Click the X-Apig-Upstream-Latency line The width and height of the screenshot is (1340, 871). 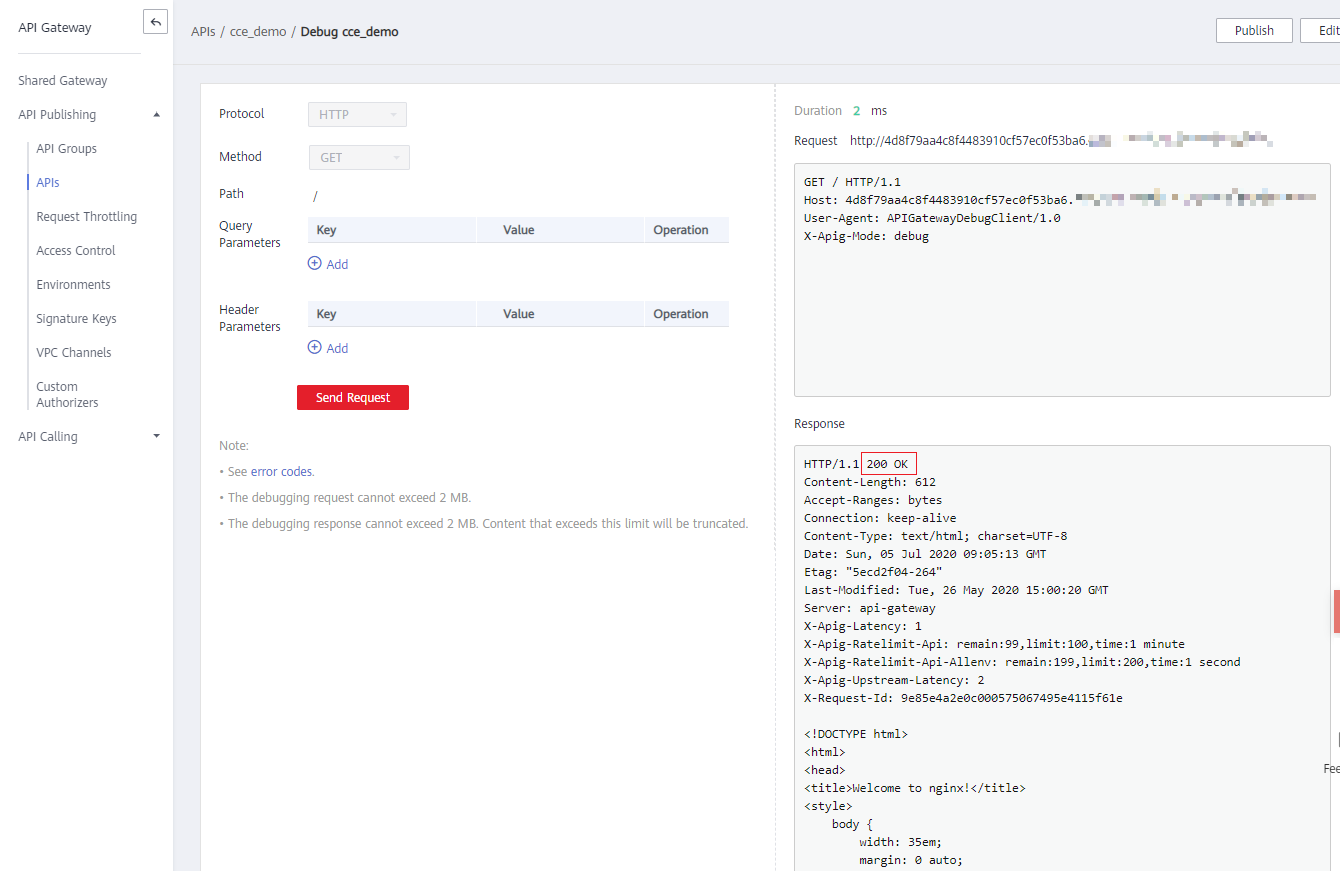(894, 680)
